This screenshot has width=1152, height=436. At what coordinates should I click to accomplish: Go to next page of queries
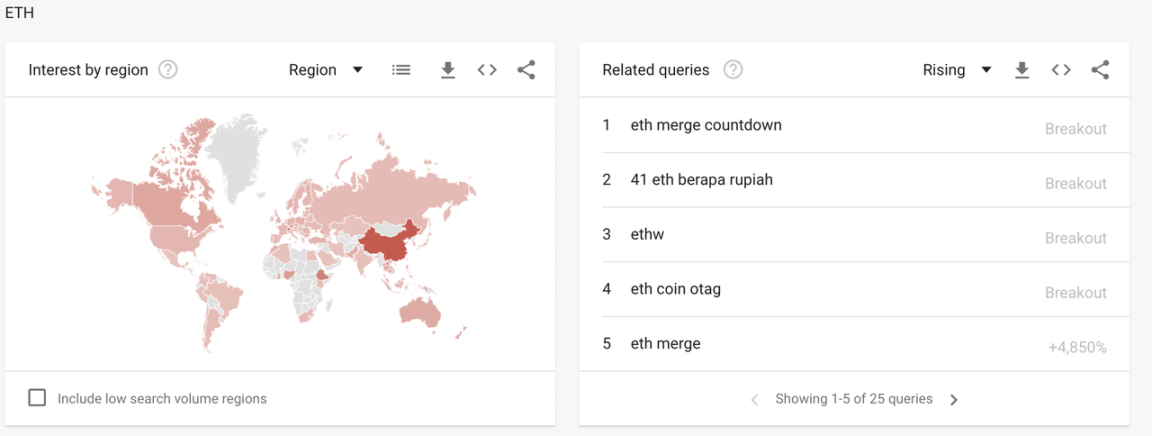(954, 400)
